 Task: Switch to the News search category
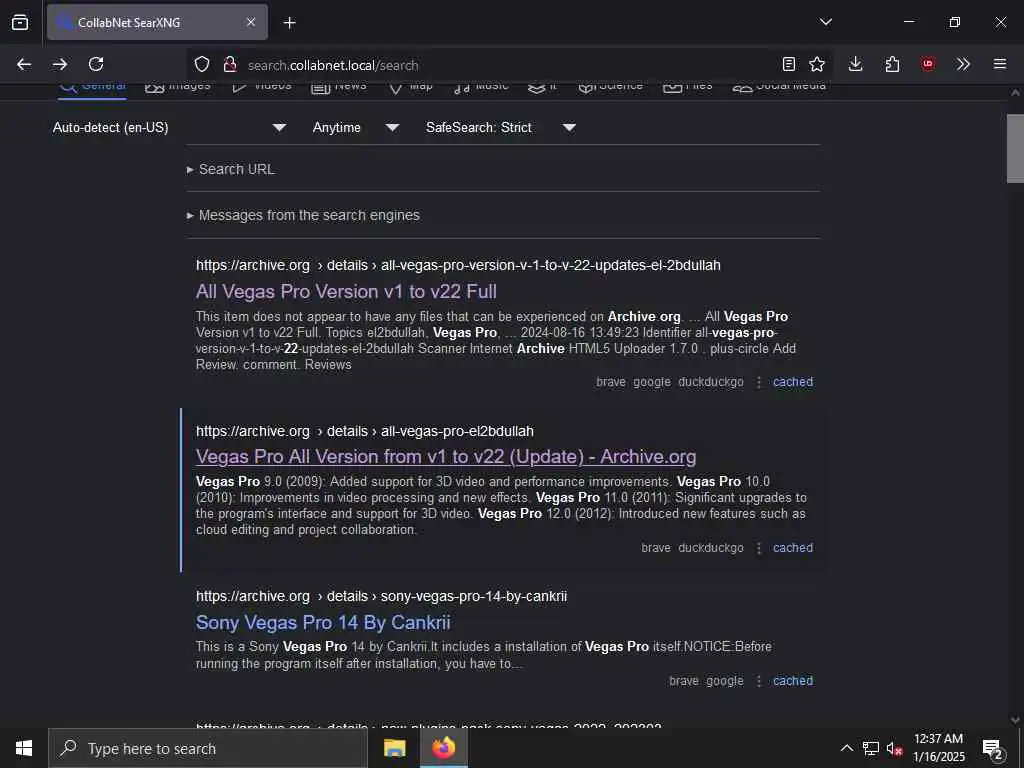pos(338,88)
